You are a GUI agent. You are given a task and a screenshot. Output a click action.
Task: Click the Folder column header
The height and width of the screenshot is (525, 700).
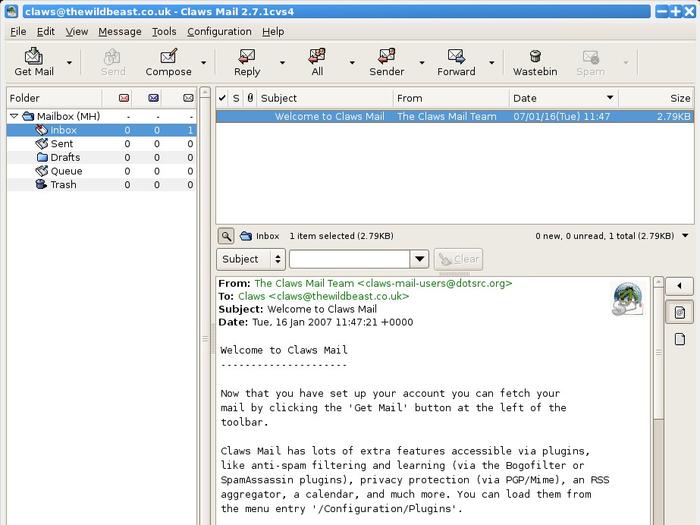click(54, 98)
